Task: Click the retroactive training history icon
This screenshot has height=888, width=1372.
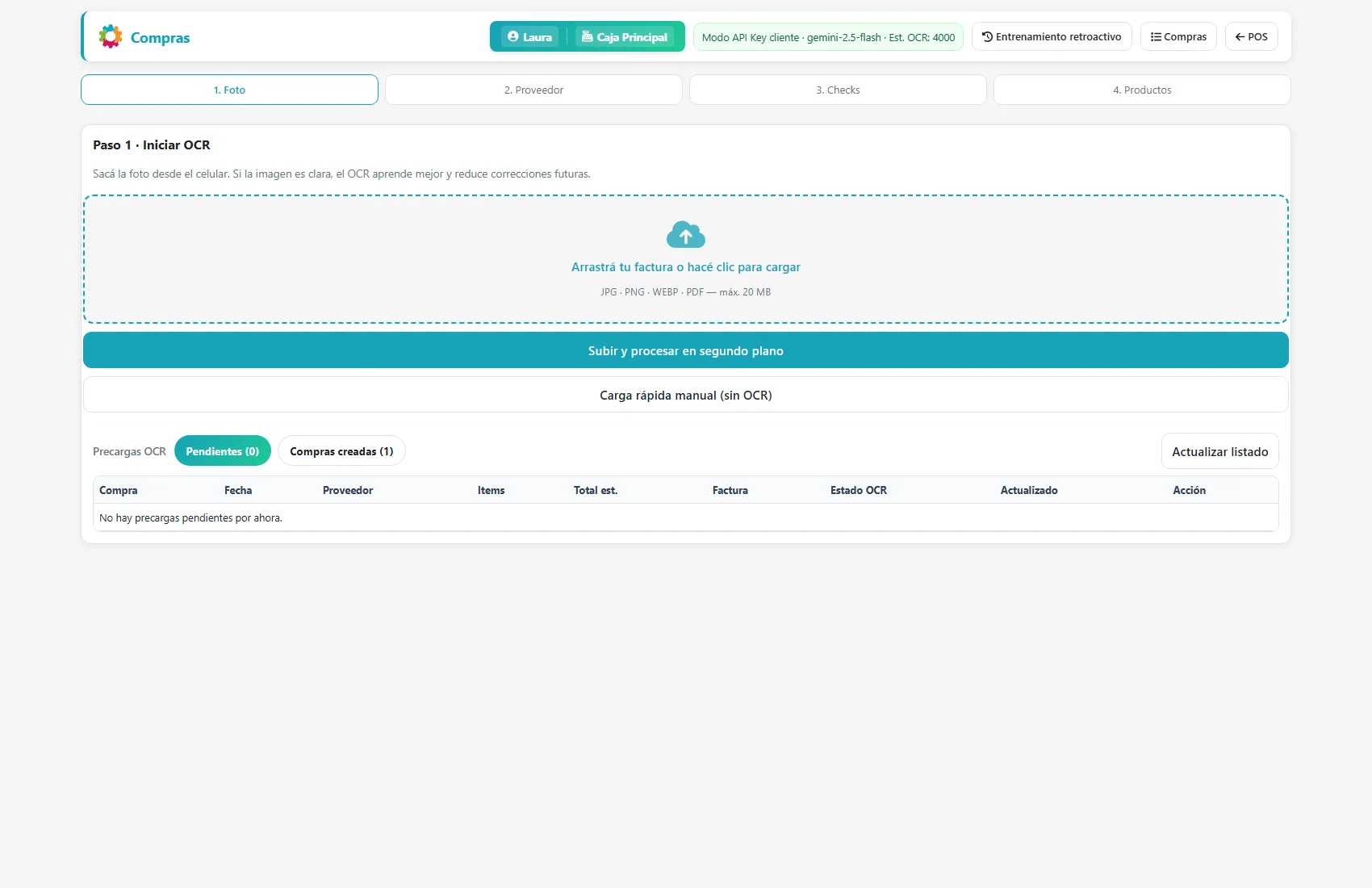Action: (x=987, y=36)
